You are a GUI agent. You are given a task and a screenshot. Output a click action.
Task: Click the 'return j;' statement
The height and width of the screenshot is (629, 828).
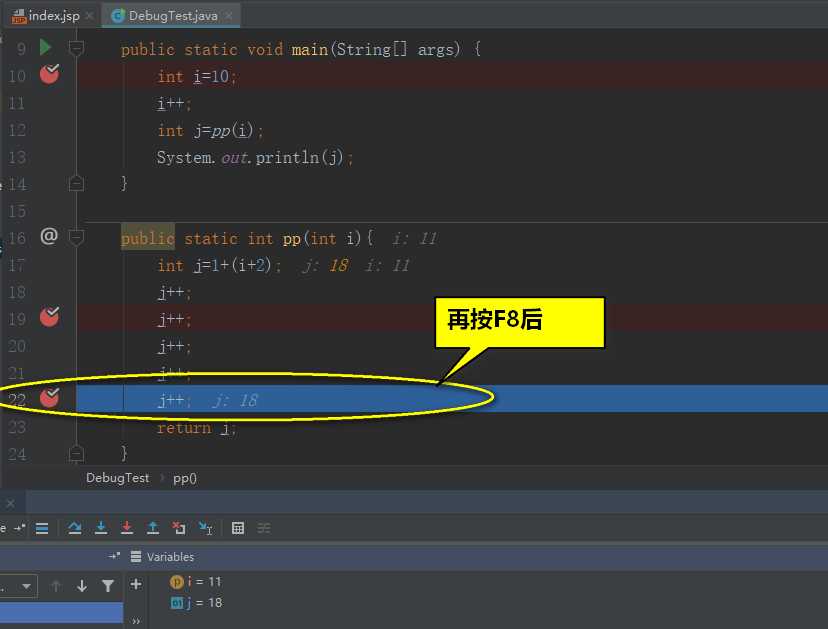(196, 428)
